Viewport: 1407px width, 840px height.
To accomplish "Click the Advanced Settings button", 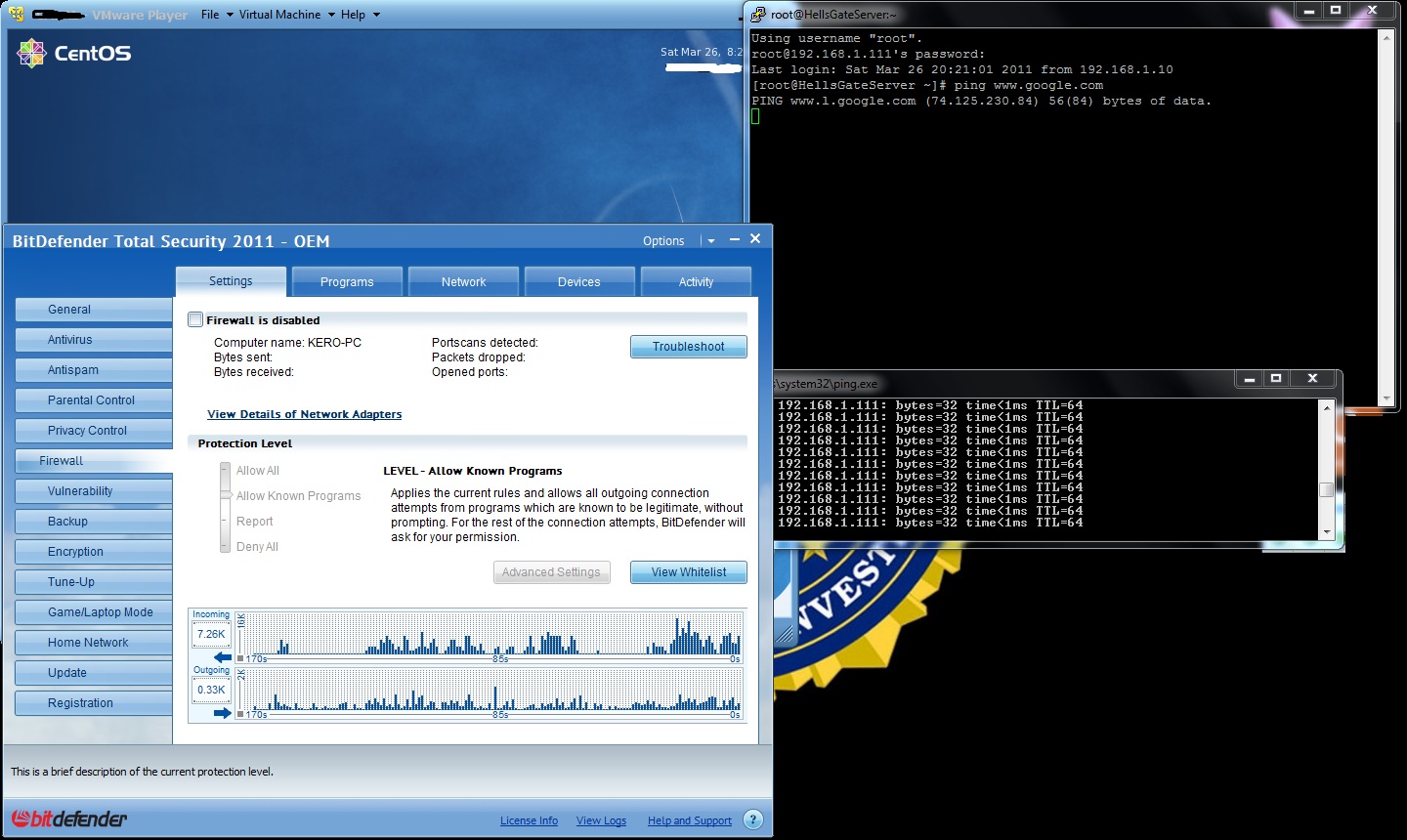I will (551, 572).
